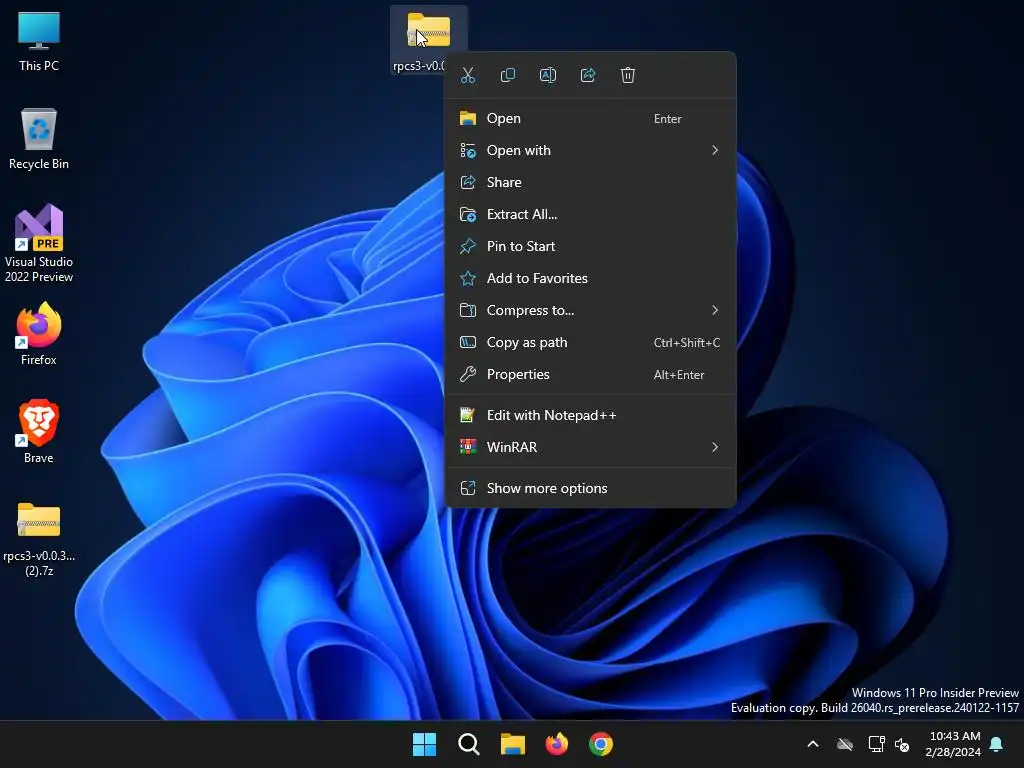Select the Brave desktop shortcut

pyautogui.click(x=39, y=432)
